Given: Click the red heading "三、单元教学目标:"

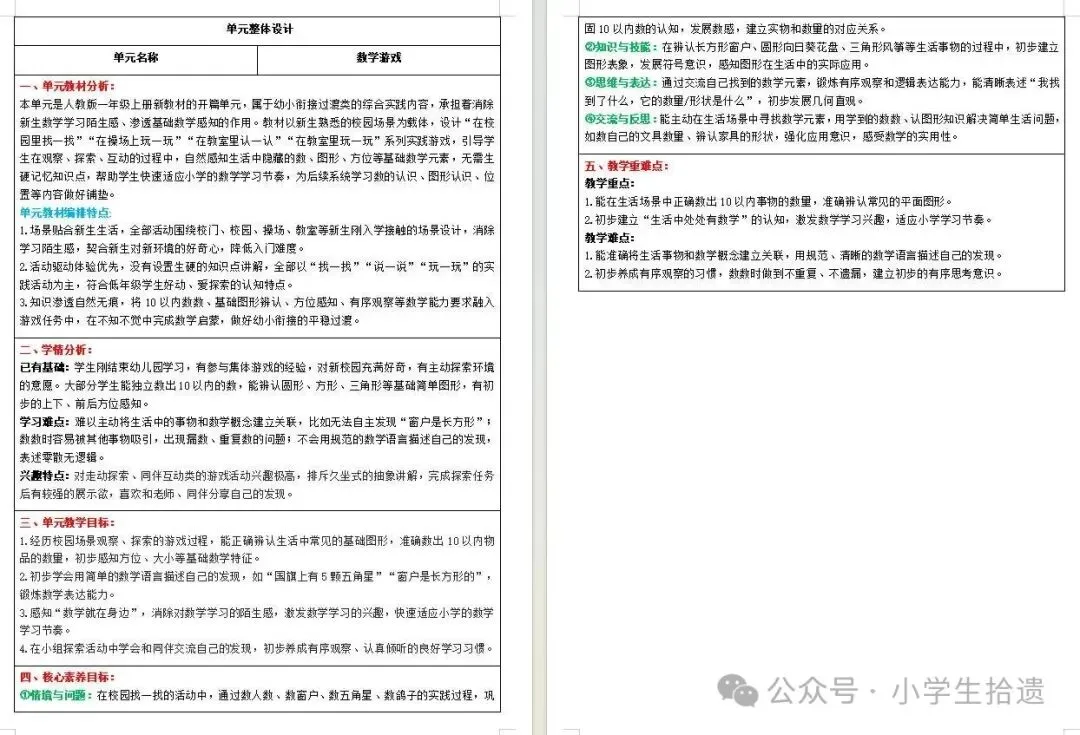Looking at the screenshot, I should coord(68,523).
